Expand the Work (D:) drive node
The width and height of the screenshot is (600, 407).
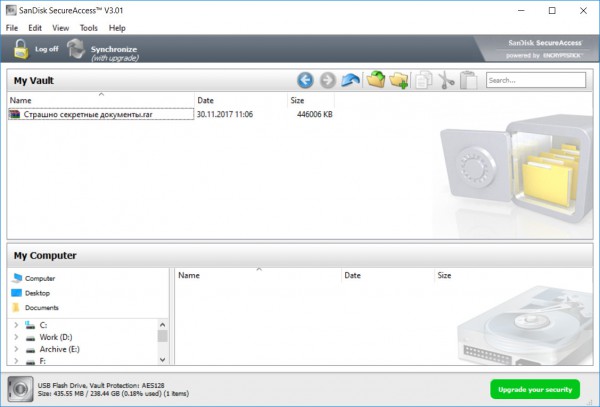tap(16, 338)
